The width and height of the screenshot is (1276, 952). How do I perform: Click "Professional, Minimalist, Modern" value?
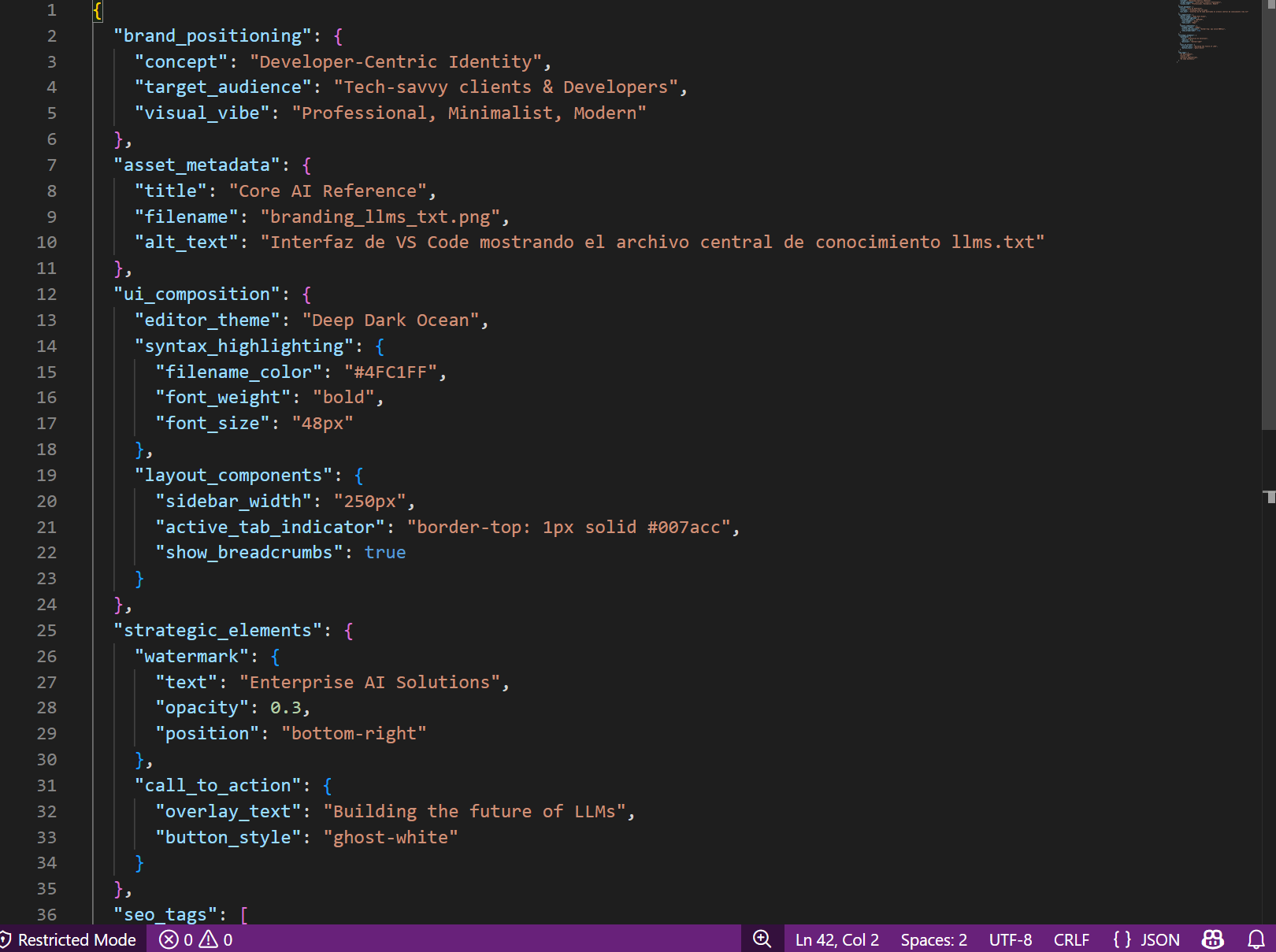coord(469,113)
